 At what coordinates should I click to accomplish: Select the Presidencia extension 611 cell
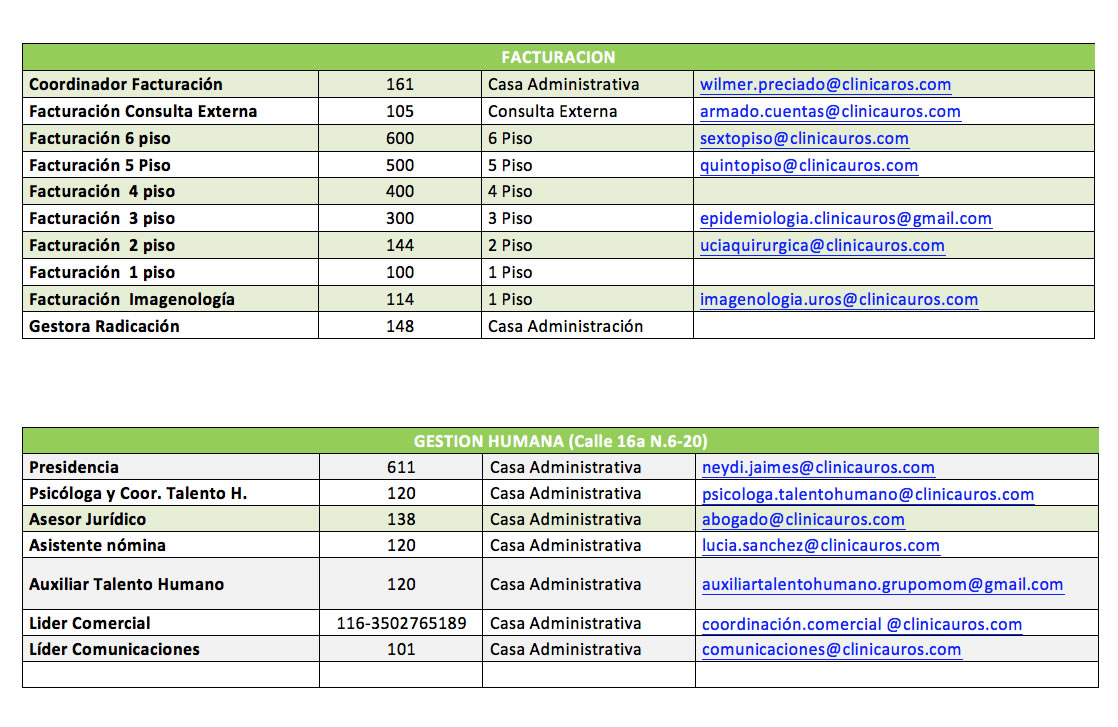401,467
